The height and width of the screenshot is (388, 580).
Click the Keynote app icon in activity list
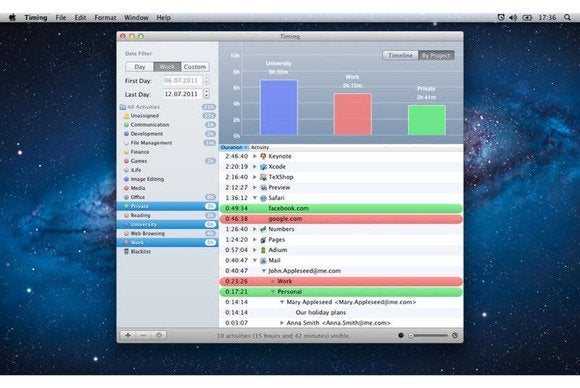[263, 156]
